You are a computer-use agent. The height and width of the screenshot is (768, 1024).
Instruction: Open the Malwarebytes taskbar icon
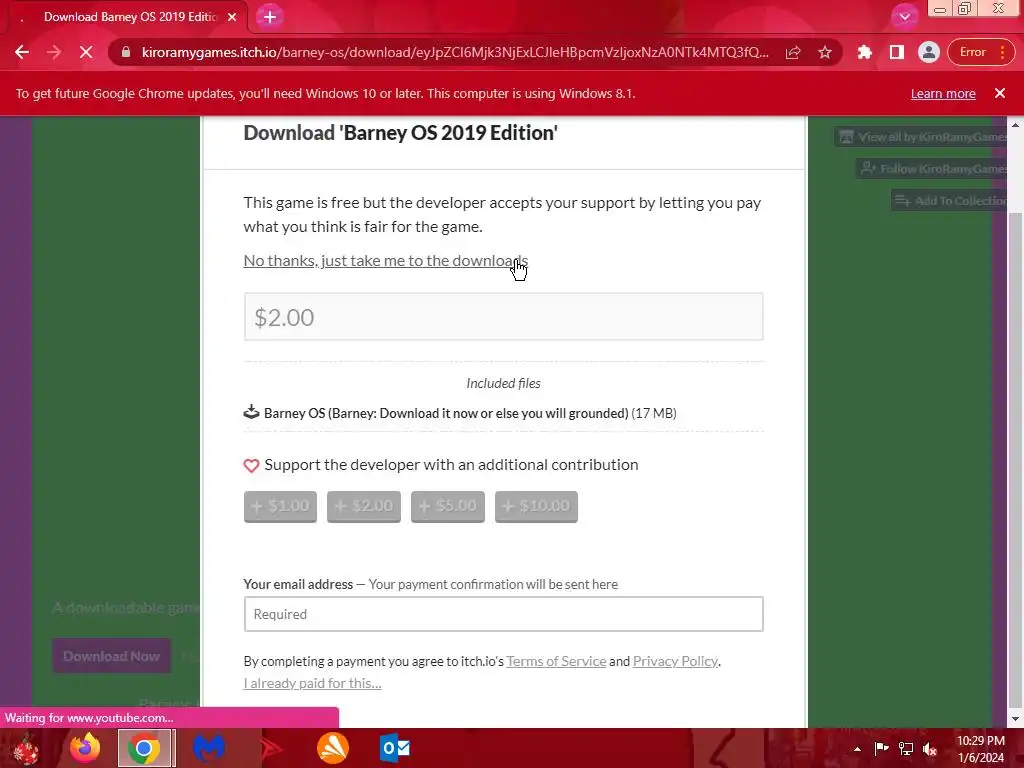209,748
